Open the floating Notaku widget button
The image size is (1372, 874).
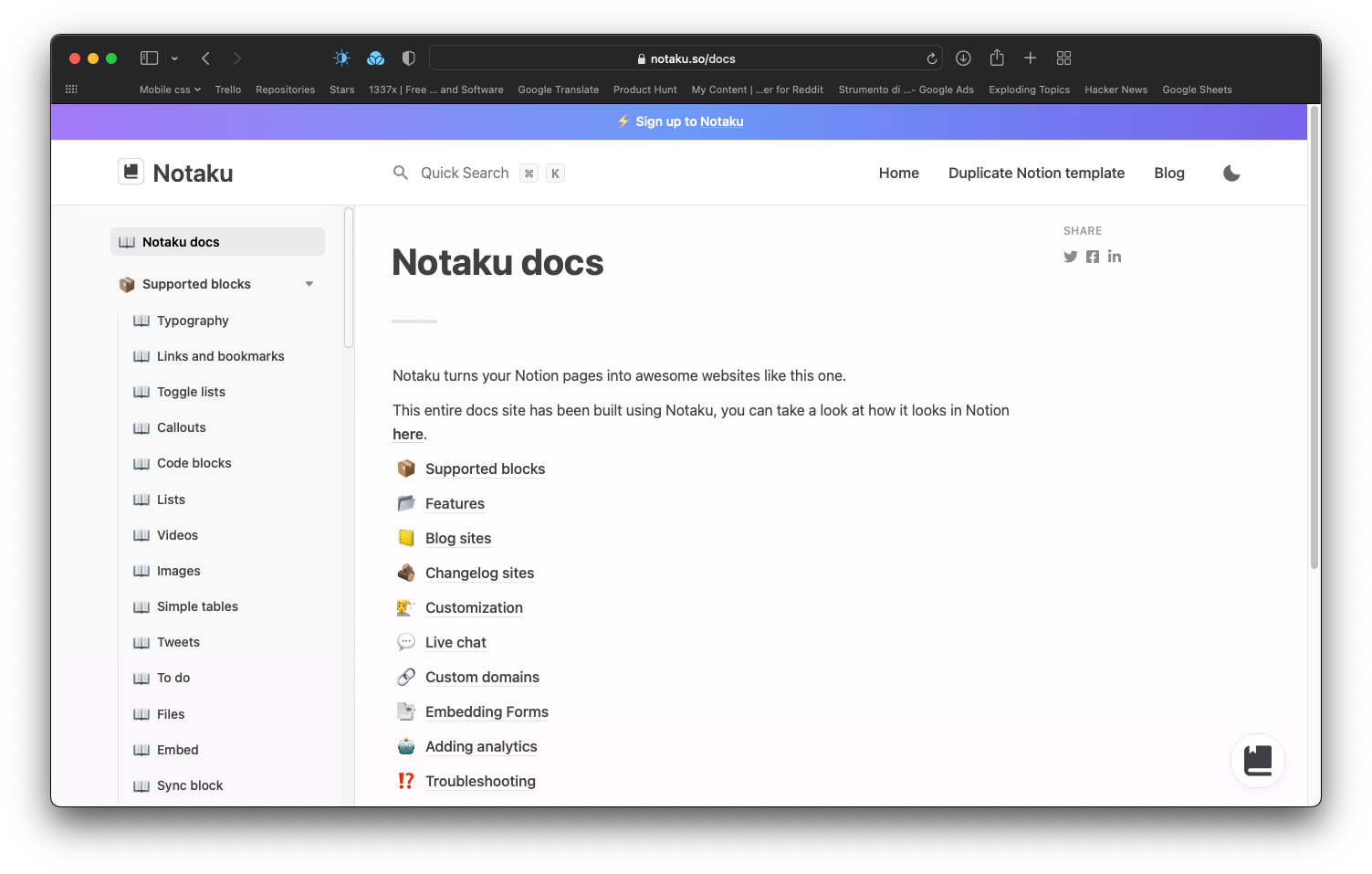[1258, 760]
